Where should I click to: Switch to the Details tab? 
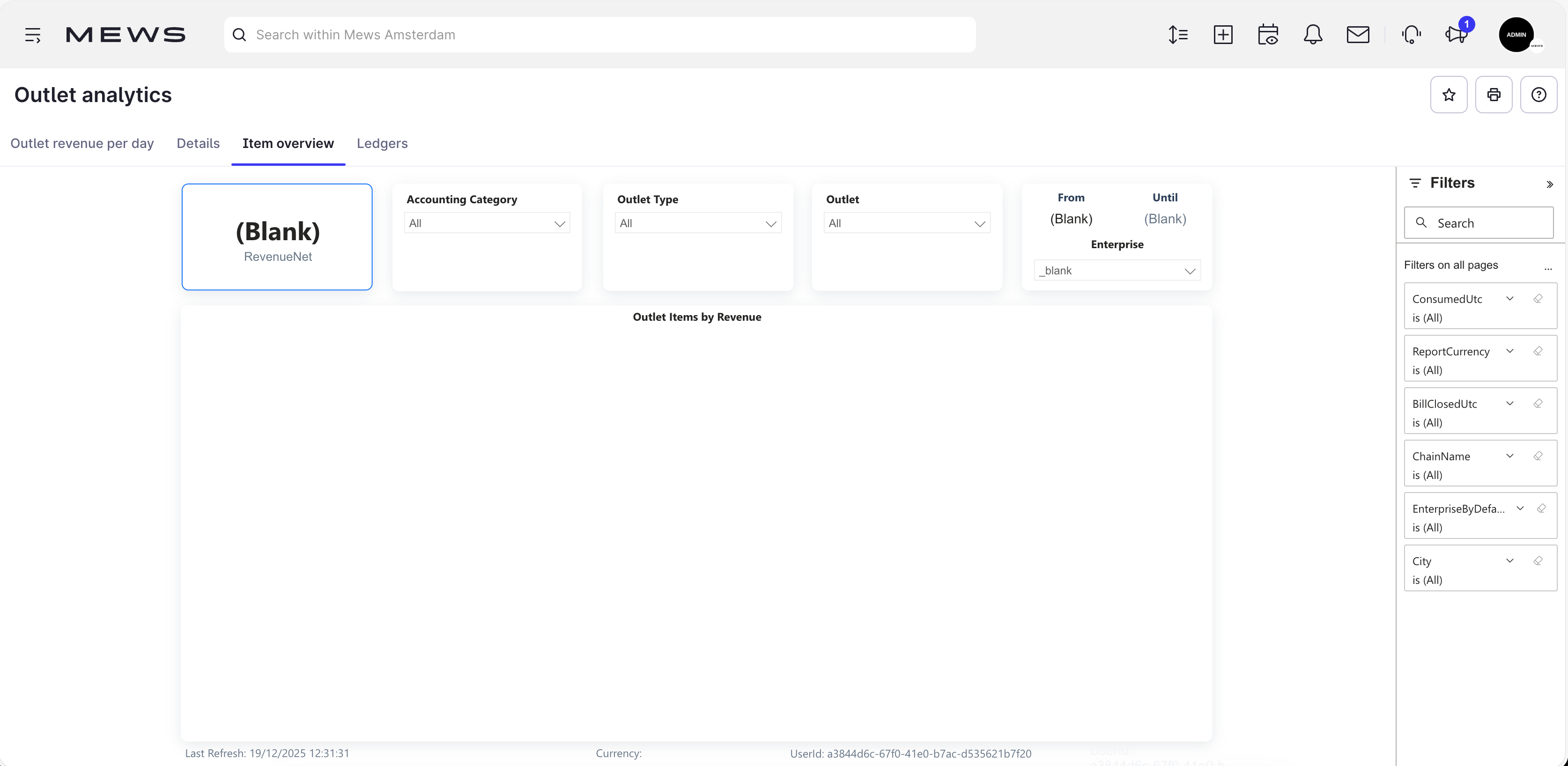click(198, 144)
